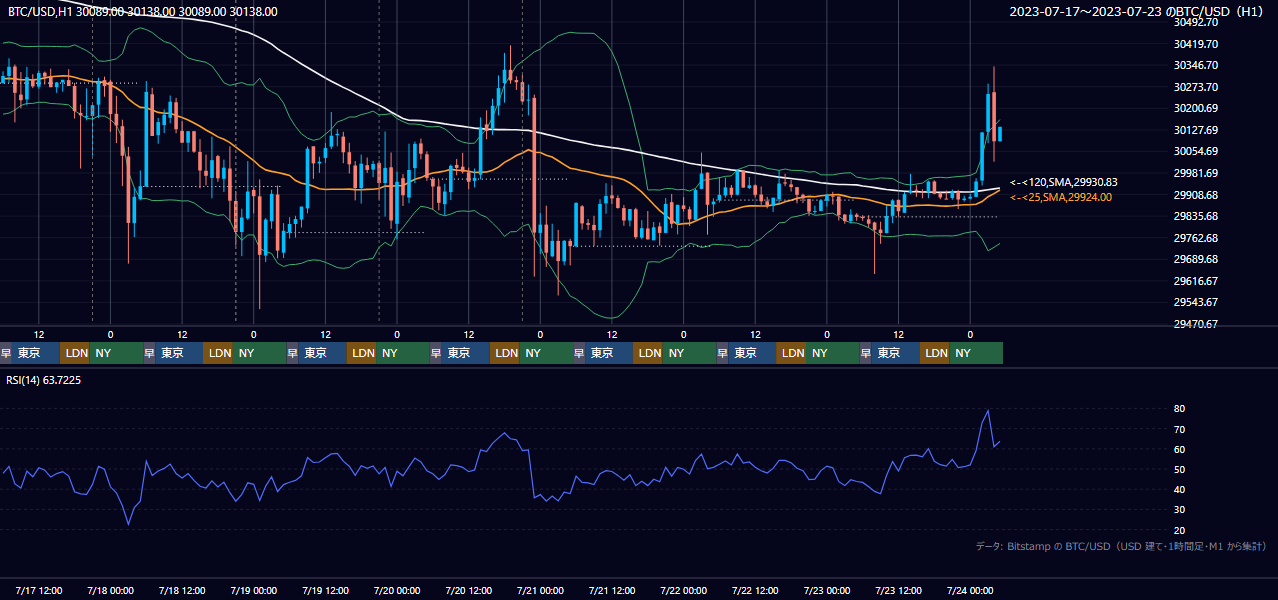
Task: Click the BTC/USD,H1 OHLC header text
Action: [x=143, y=12]
